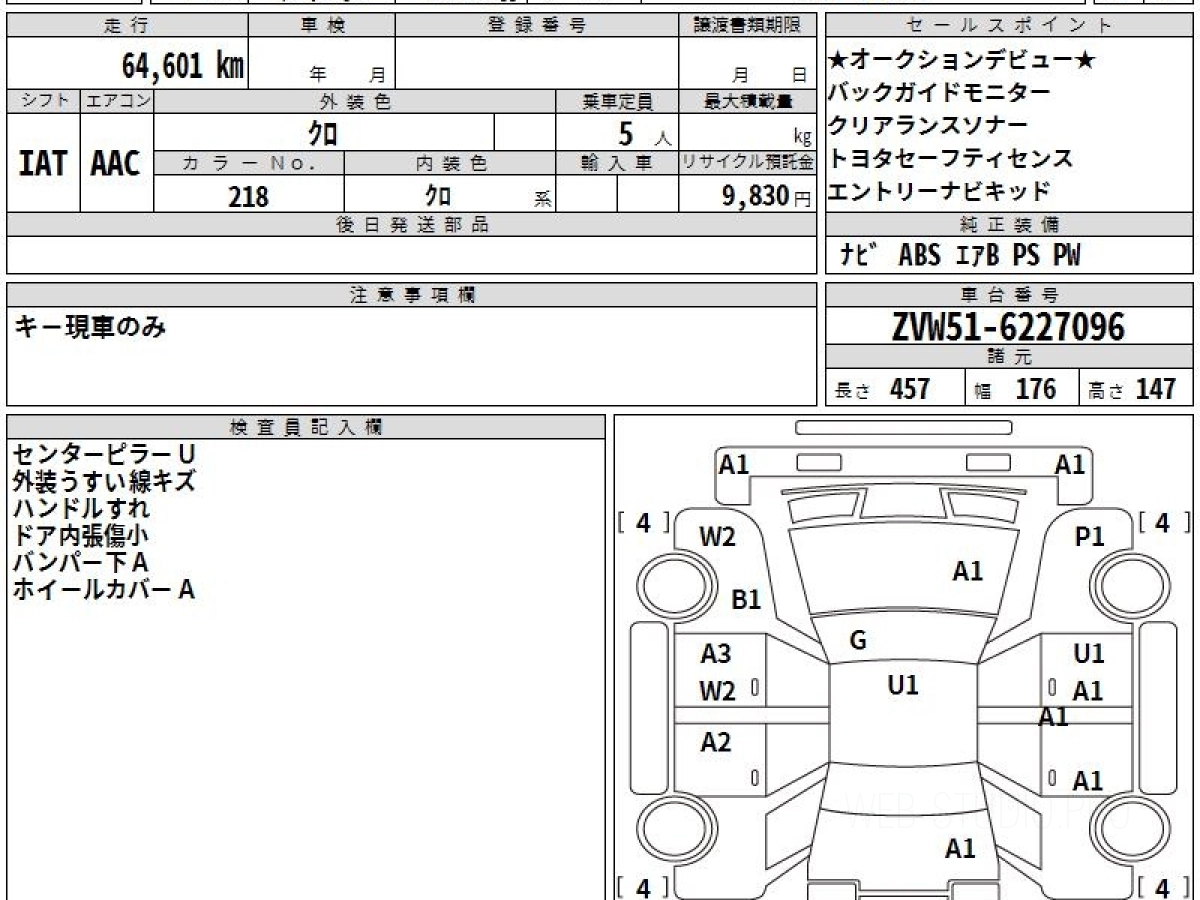Select the 車検 header cell
Screen dimensions: 1200x900
[321, 26]
